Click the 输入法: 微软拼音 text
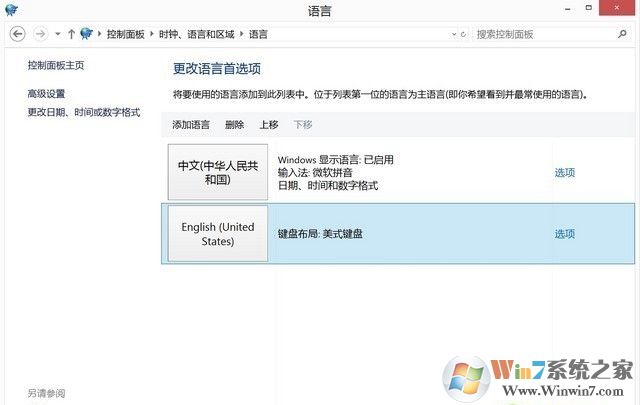 (315, 173)
